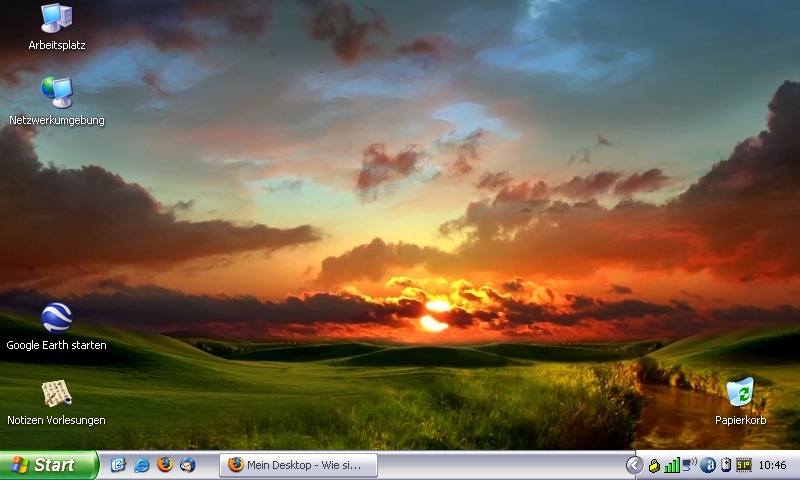Screen dimensions: 800x480
Task: Click the green signal strength bars icon
Action: (672, 465)
